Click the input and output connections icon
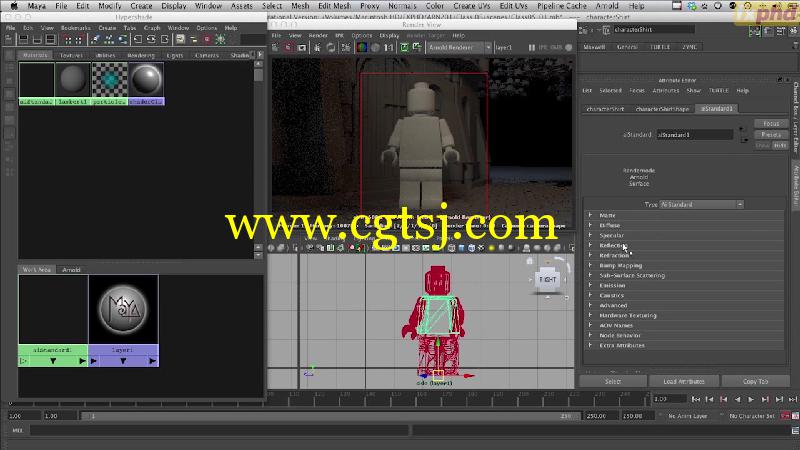The width and height of the screenshot is (800, 450). (x=152, y=39)
